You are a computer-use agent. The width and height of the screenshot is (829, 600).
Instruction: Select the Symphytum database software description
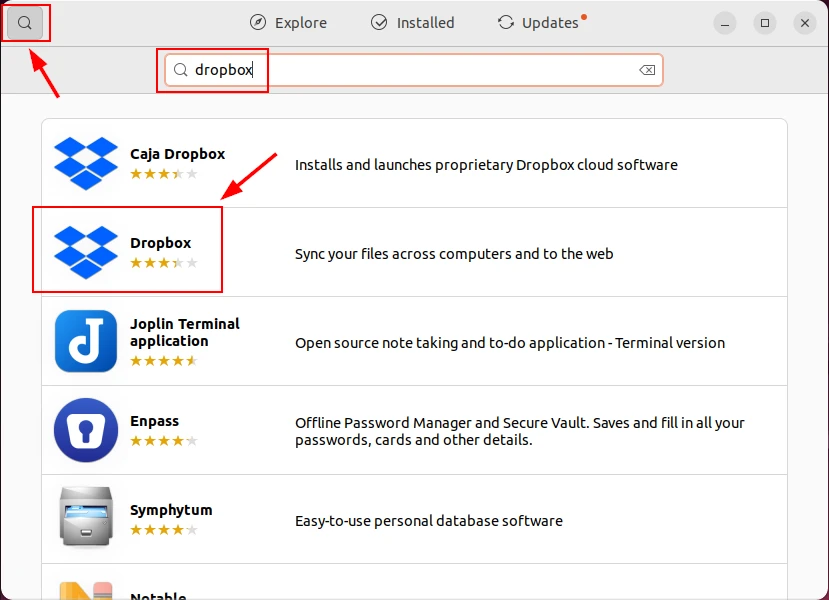click(428, 520)
